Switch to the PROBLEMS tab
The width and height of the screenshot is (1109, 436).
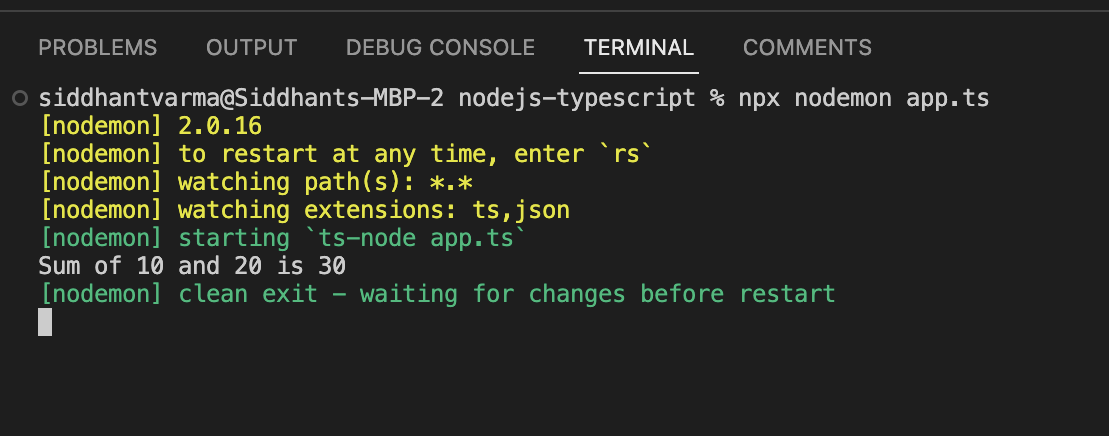(x=97, y=47)
